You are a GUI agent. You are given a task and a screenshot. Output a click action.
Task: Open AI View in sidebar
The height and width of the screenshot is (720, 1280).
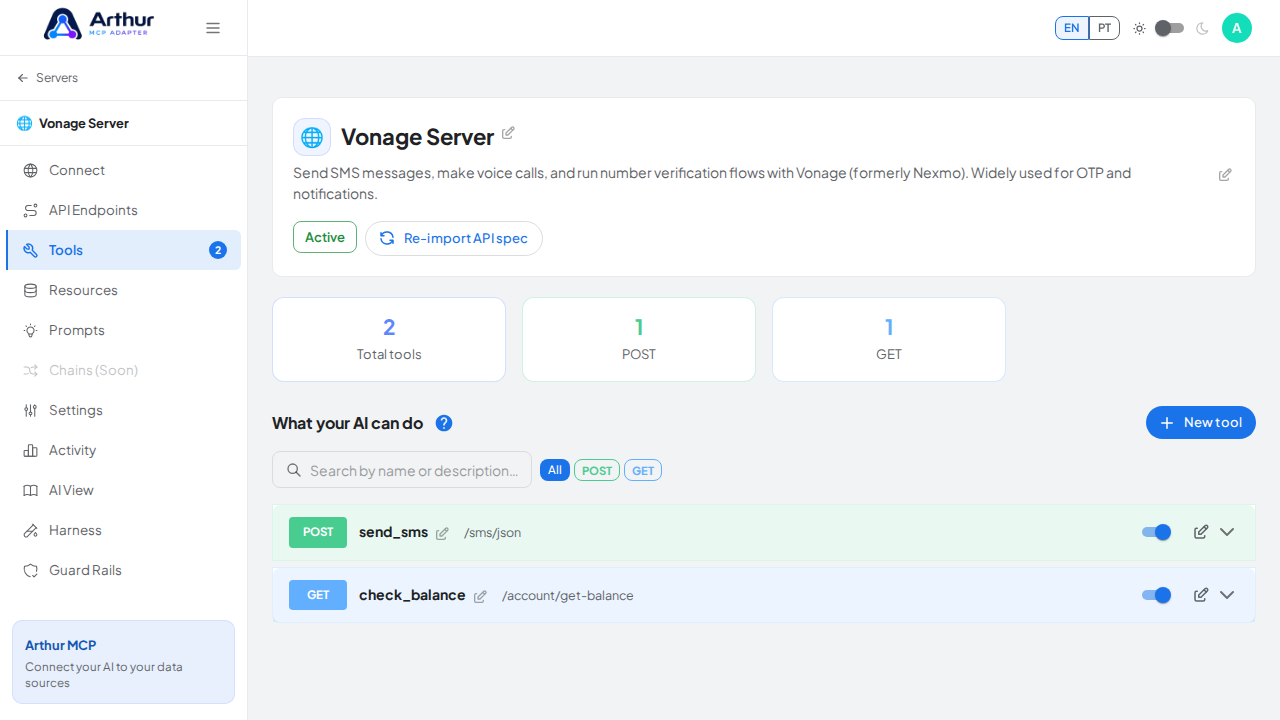[123, 490]
